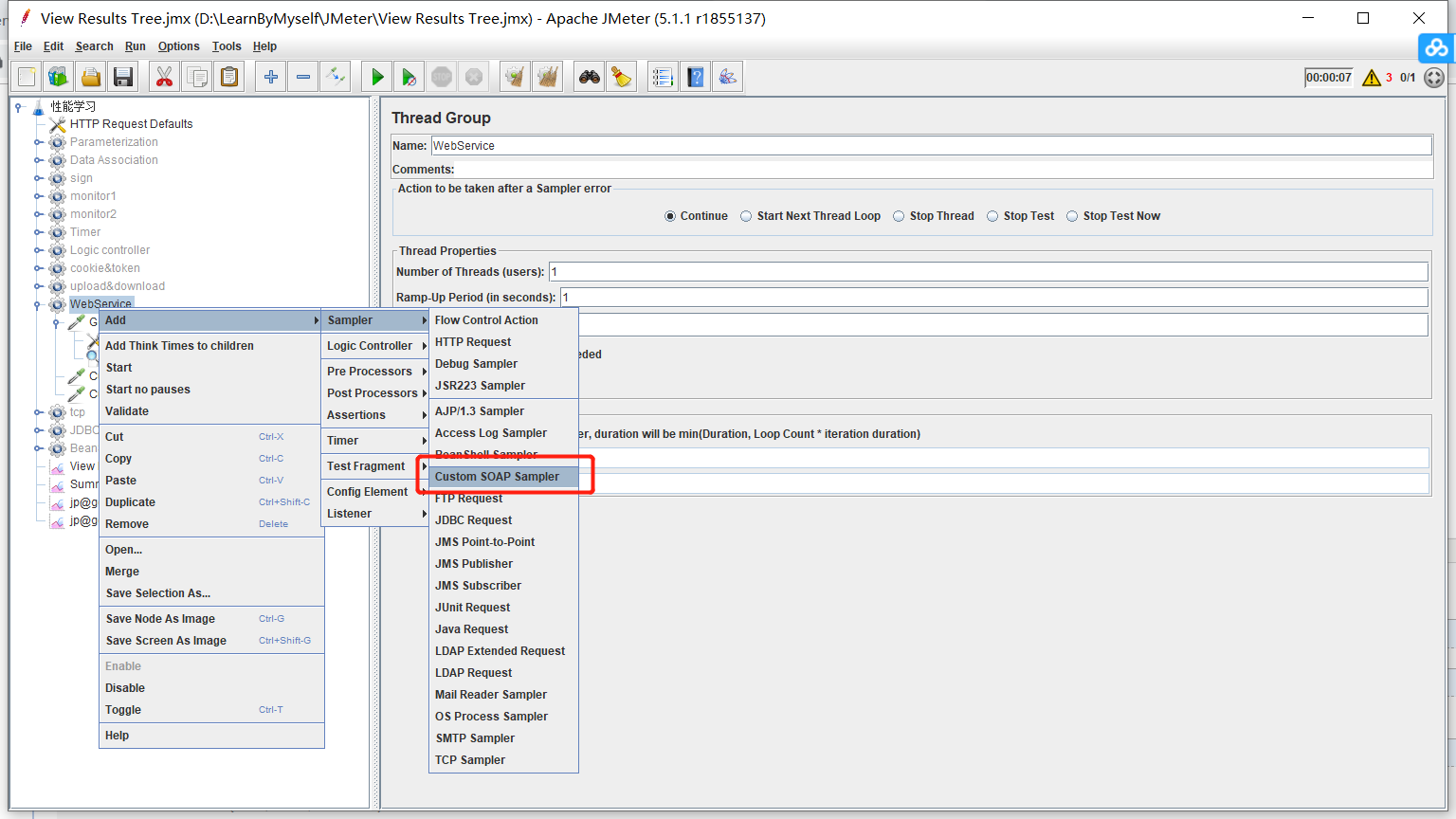
Task: Click the Name field containing WebService
Action: click(931, 146)
